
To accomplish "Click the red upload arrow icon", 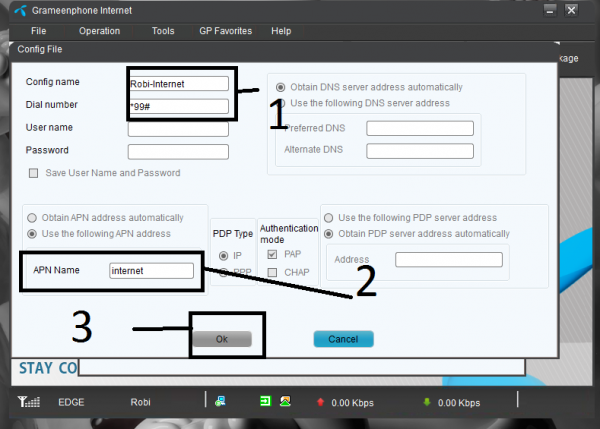I will [321, 402].
